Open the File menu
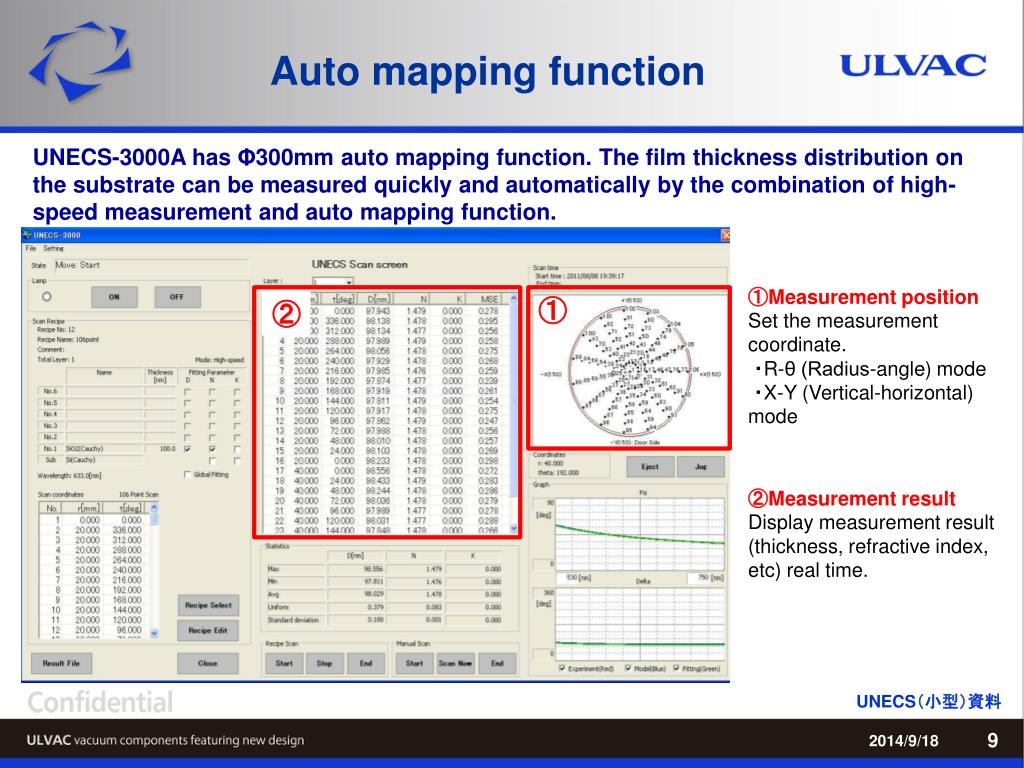This screenshot has height=768, width=1024. 30,248
